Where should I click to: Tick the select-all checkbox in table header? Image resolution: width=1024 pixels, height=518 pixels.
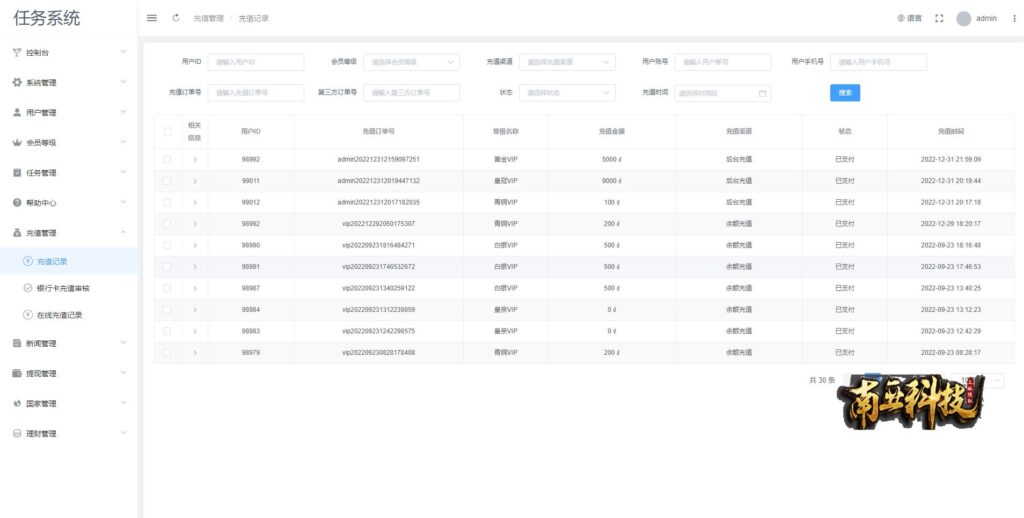(x=167, y=131)
